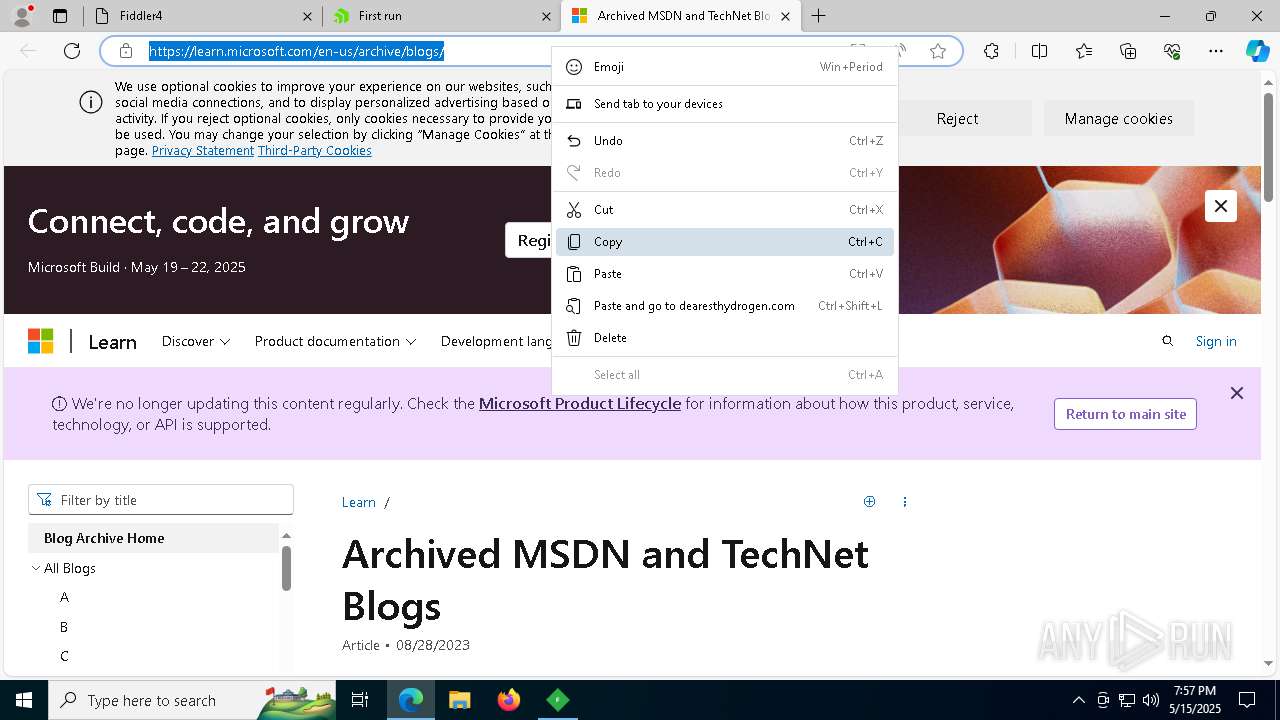
Task: Click the Manage cookies button
Action: (1118, 118)
